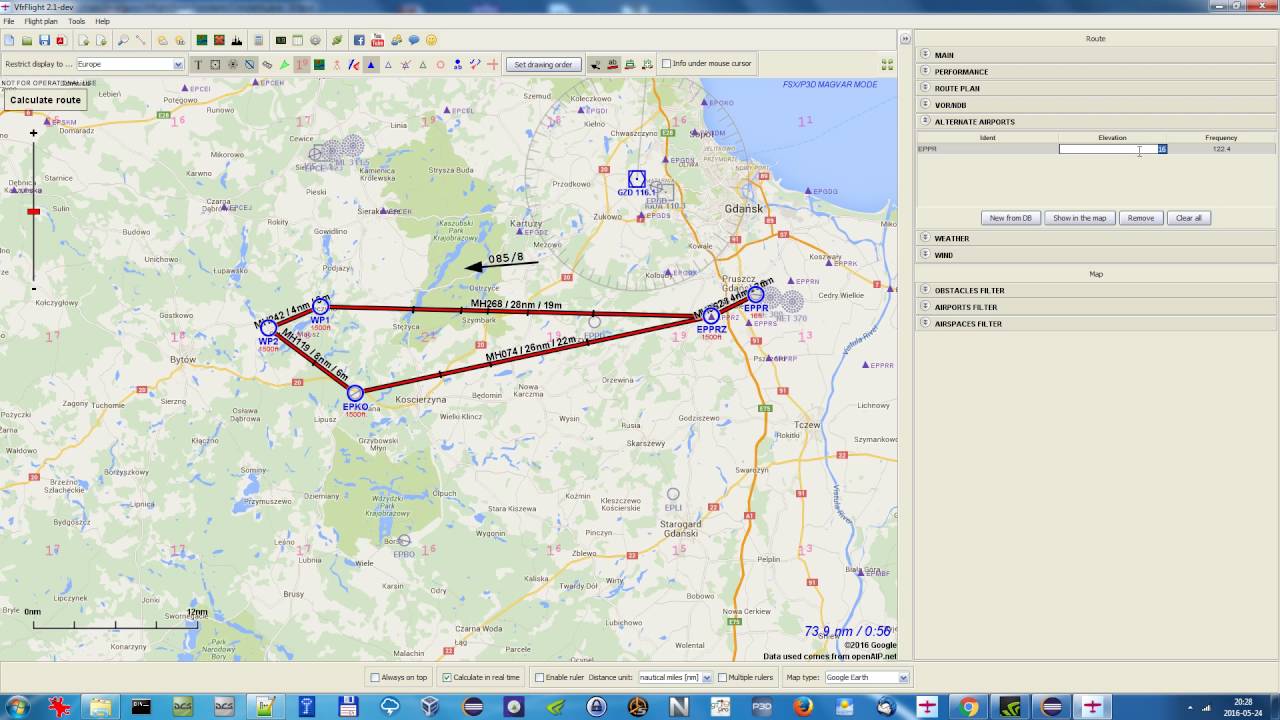Open the Help menu
This screenshot has width=1280, height=720.
click(102, 21)
